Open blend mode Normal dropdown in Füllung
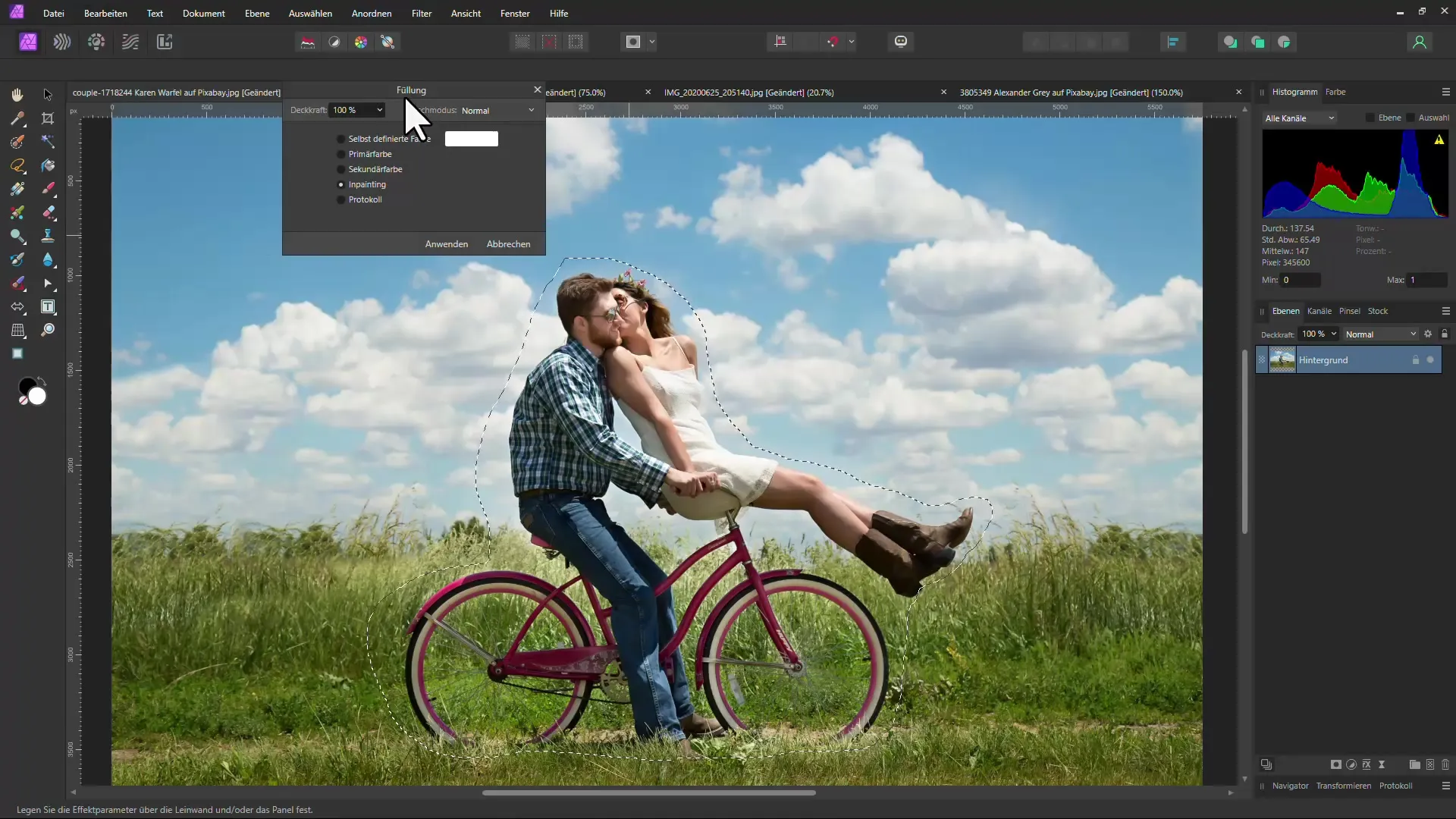Image resolution: width=1456 pixels, height=819 pixels. [x=497, y=111]
